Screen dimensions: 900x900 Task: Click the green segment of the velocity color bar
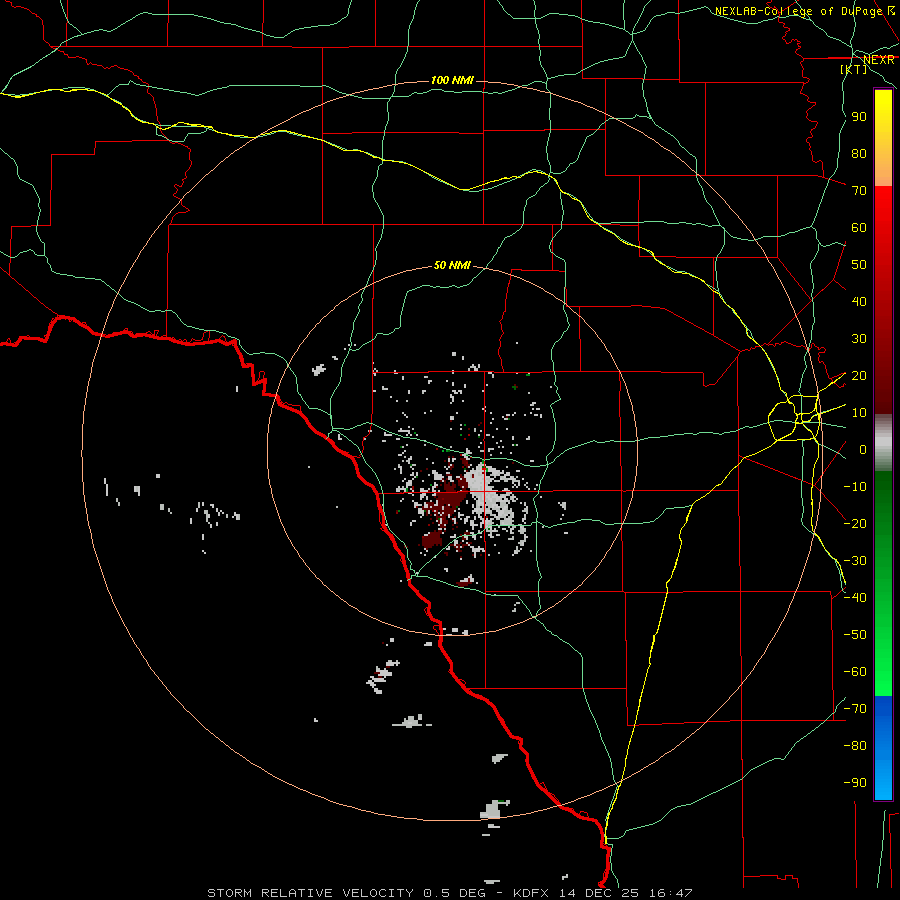coord(883,583)
